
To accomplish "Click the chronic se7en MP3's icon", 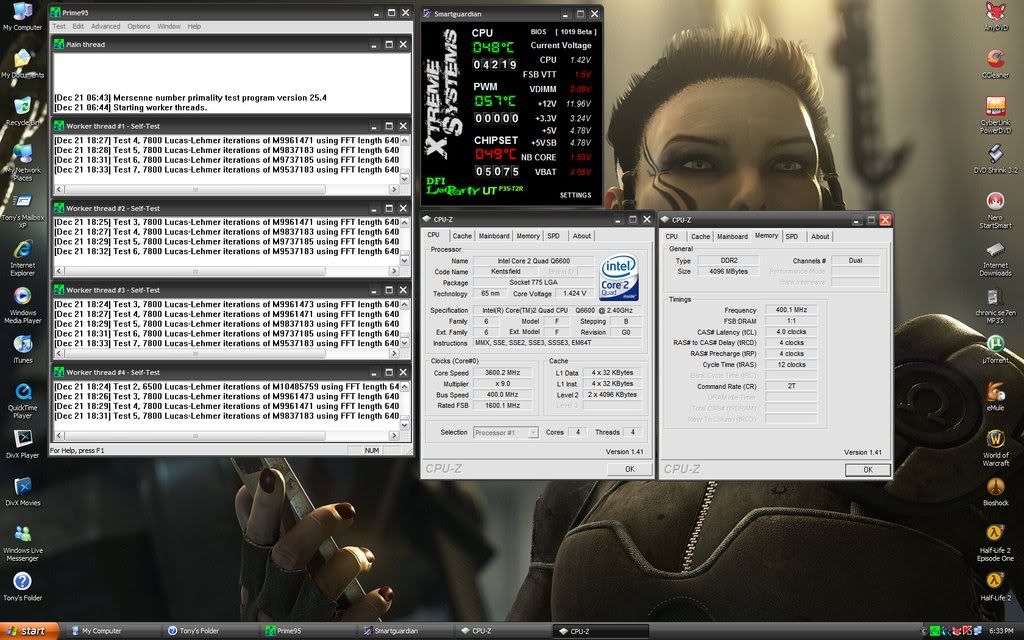I will 995,306.
